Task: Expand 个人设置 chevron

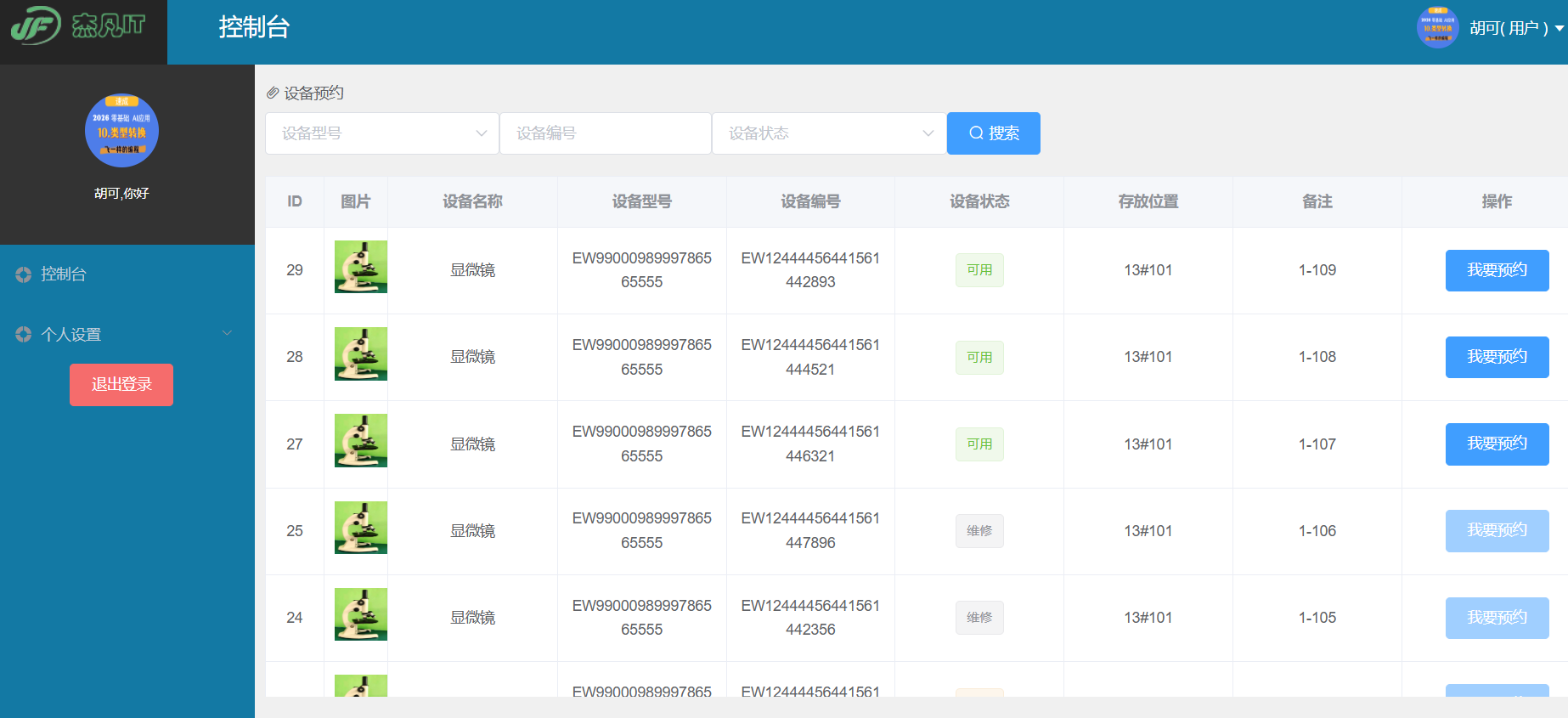Action: (x=227, y=333)
